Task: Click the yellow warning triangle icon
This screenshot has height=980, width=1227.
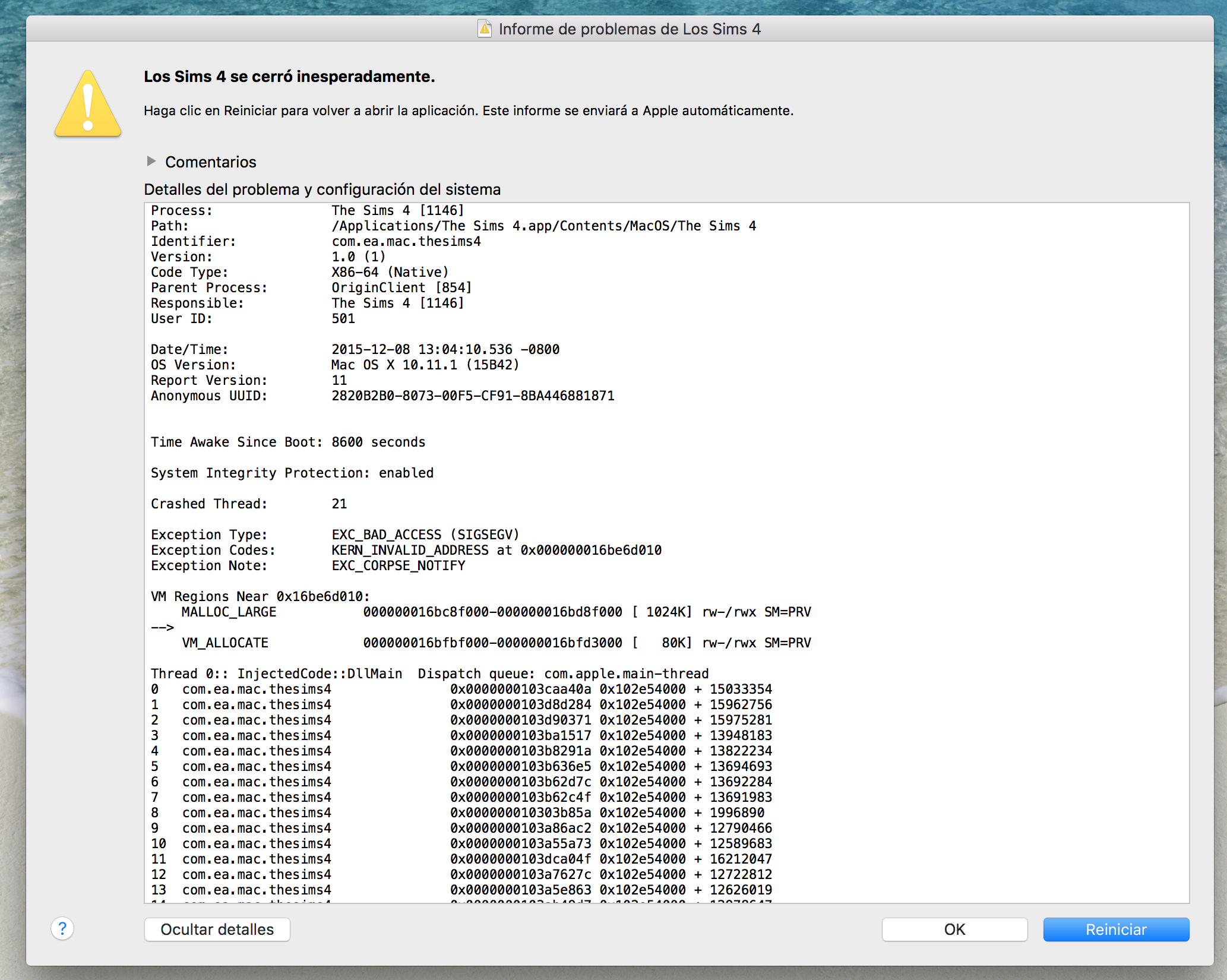Action: (88, 103)
